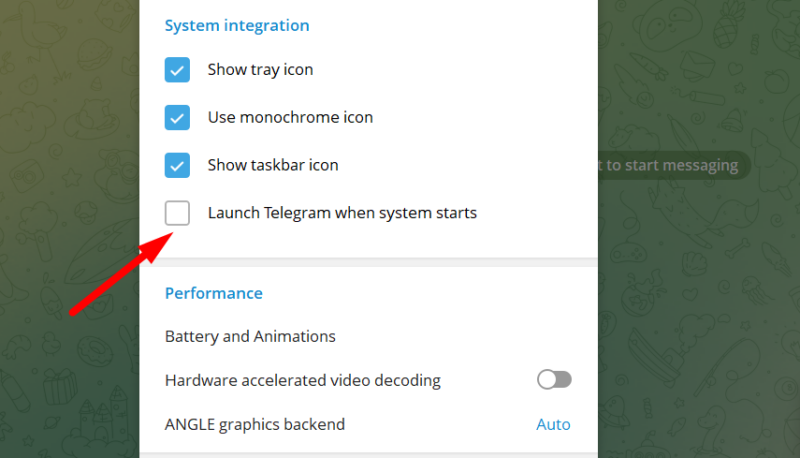Toggle hardware accelerated video decoding switch
The image size is (800, 458).
pyautogui.click(x=554, y=379)
